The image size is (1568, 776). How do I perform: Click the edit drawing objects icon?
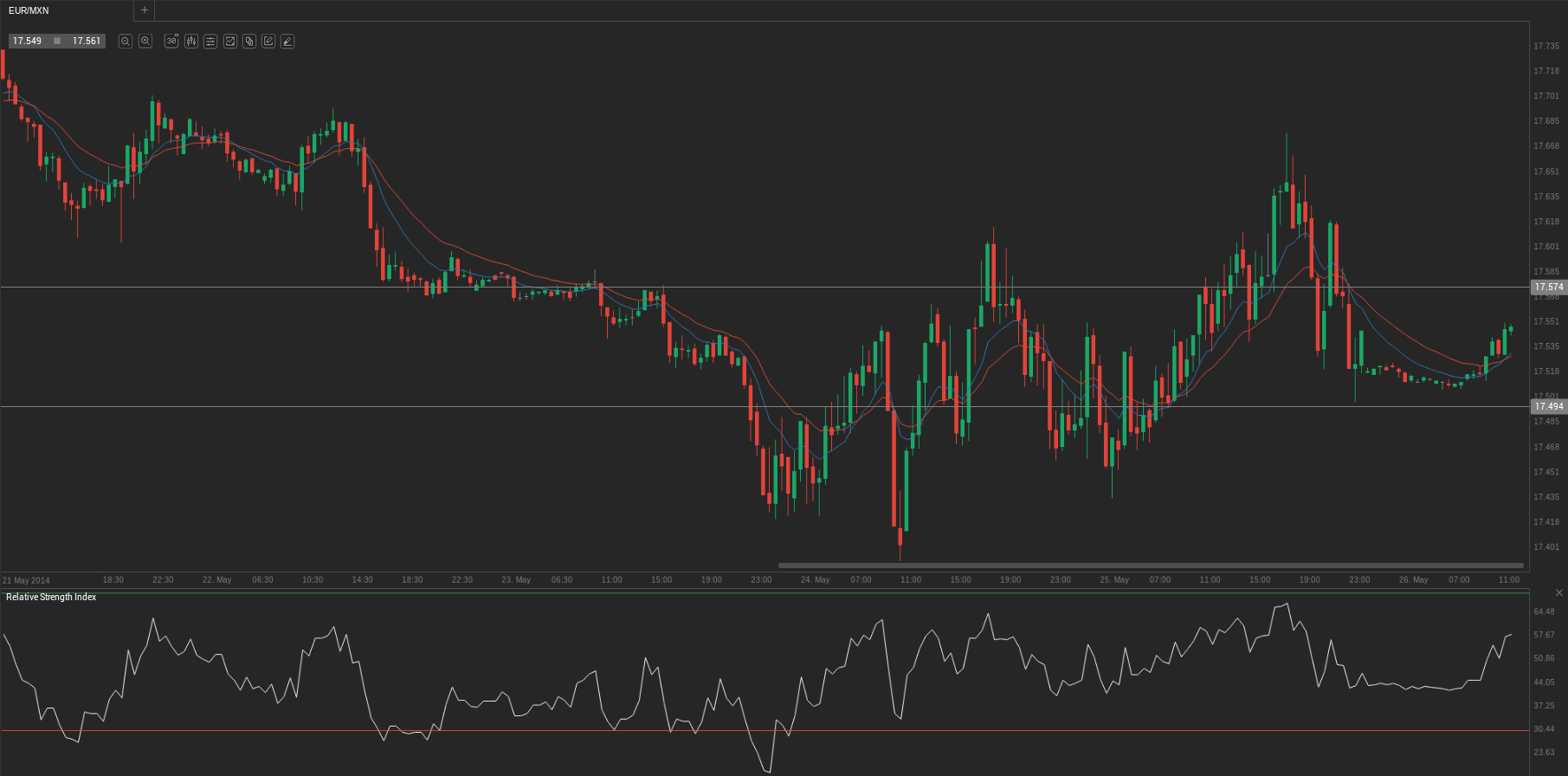point(268,41)
